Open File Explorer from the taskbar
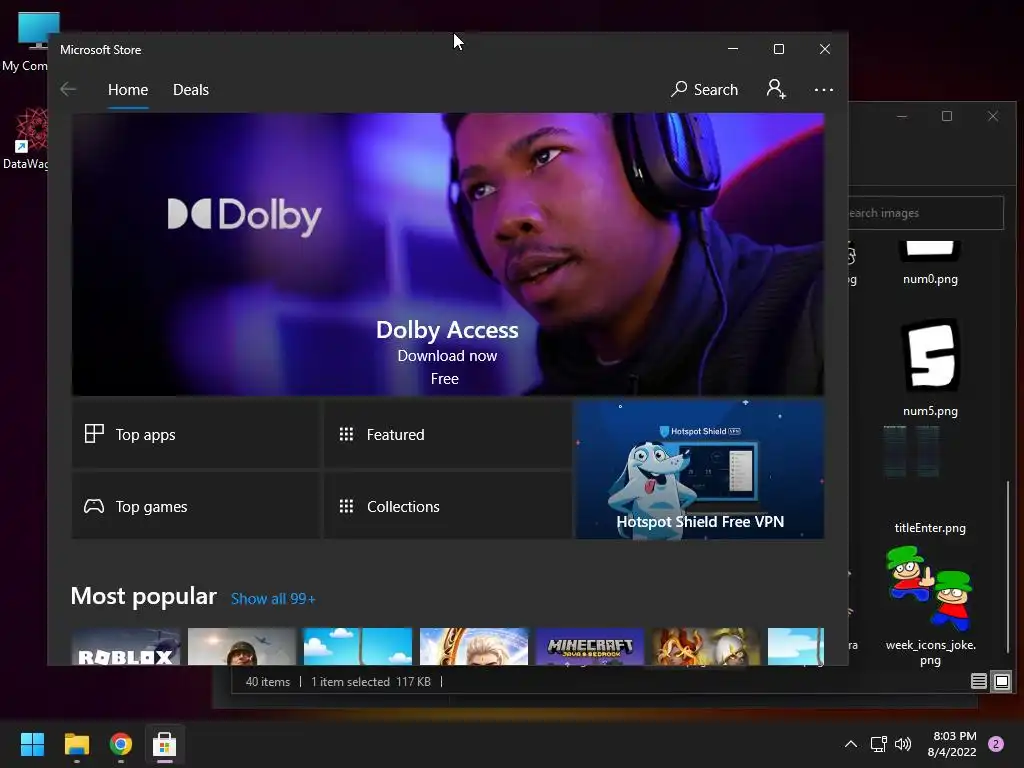Image resolution: width=1024 pixels, height=768 pixels. (x=76, y=744)
